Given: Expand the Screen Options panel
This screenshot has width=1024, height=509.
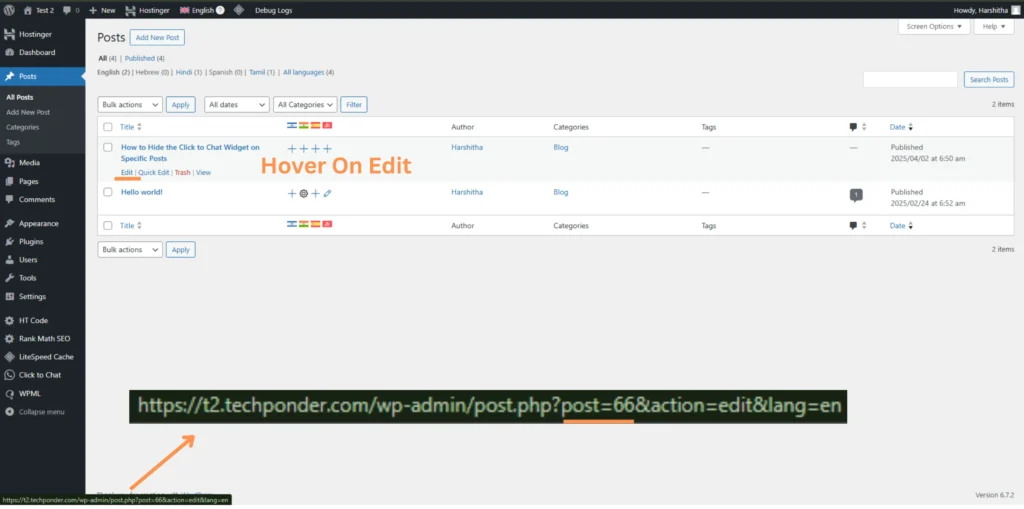Looking at the screenshot, I should (933, 26).
